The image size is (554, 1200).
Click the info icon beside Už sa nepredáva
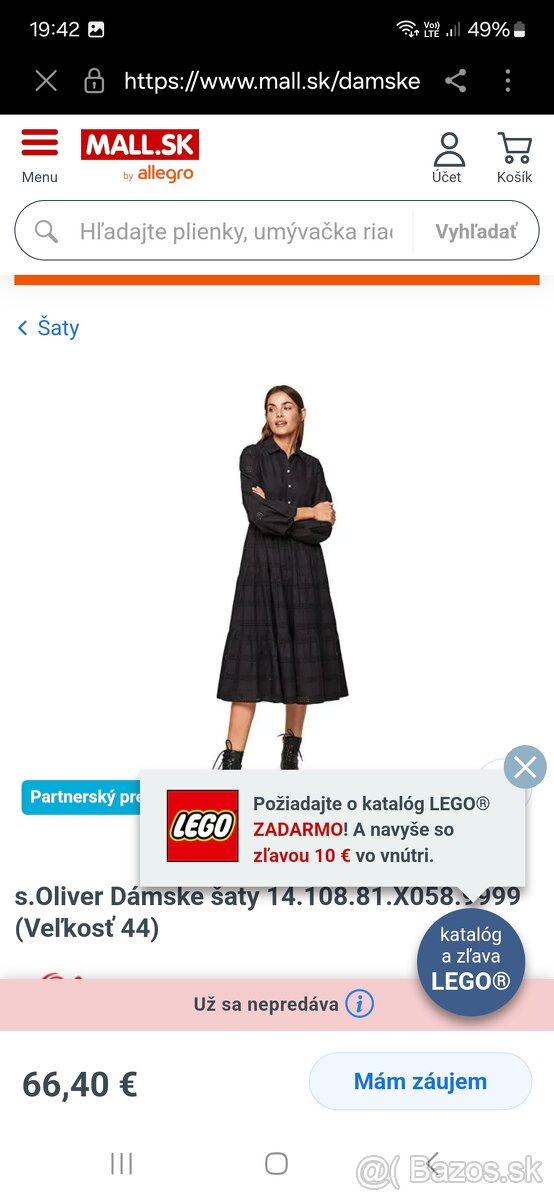(360, 1004)
